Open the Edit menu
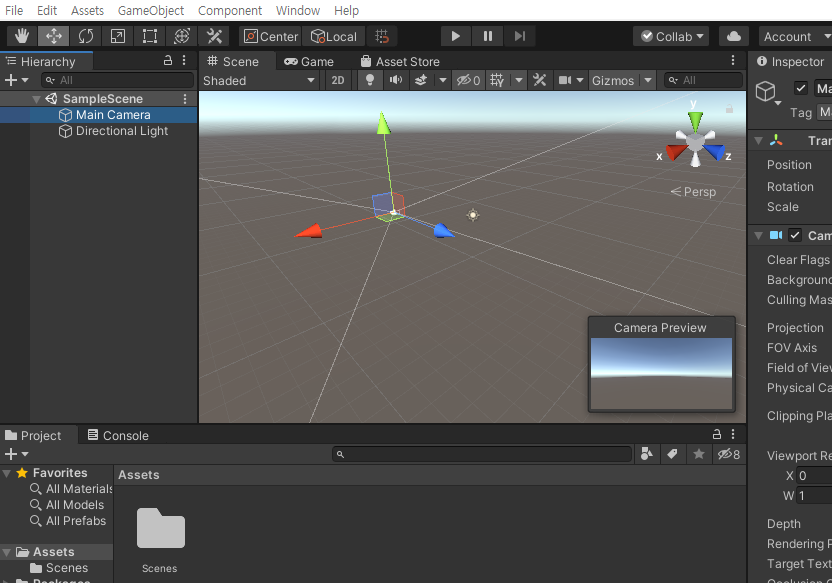The image size is (832, 583). point(47,11)
